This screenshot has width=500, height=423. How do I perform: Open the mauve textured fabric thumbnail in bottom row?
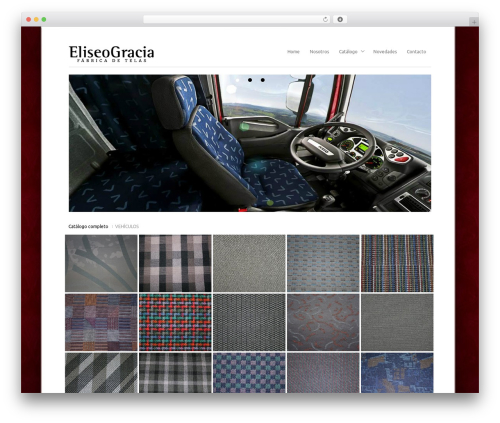tap(323, 373)
